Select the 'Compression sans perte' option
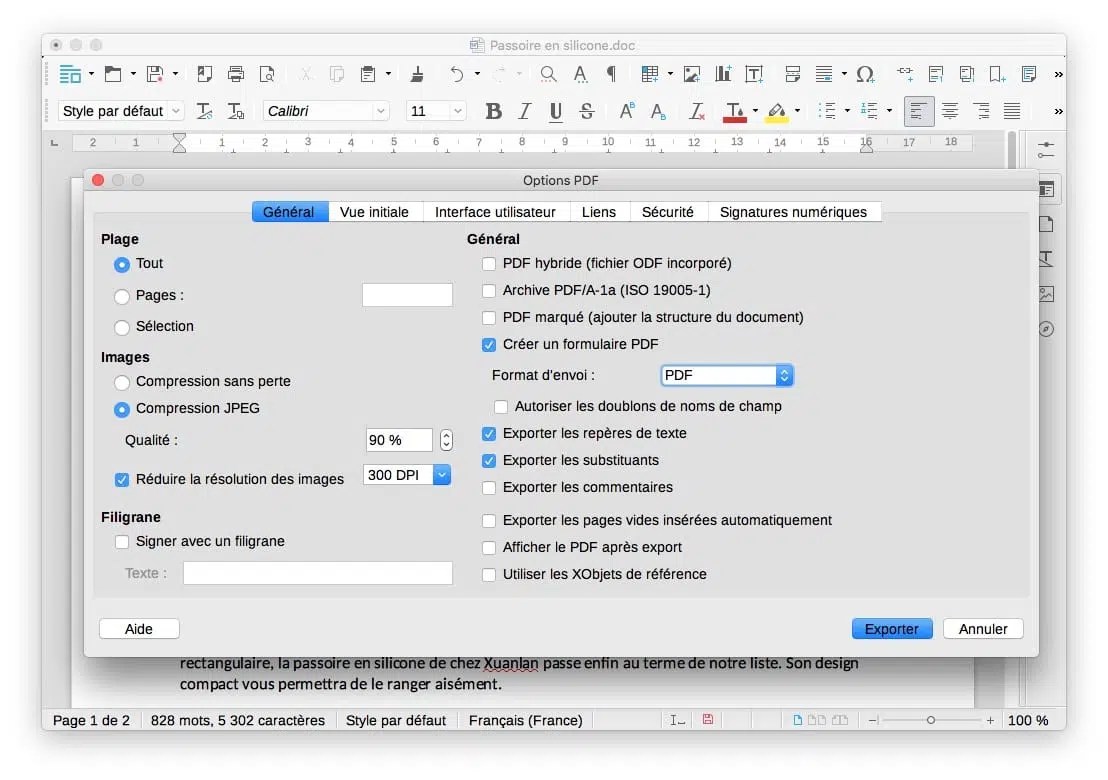Screen dimensions: 1108x780 coord(121,381)
